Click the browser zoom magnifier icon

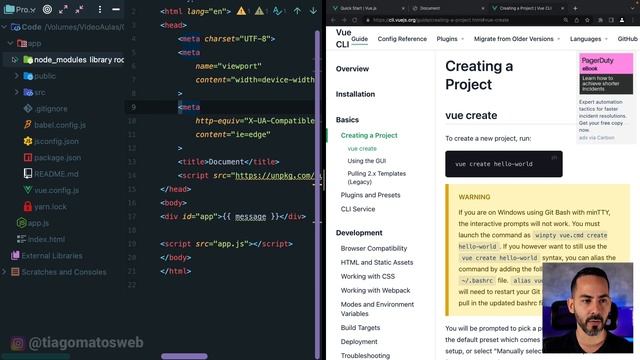point(566,20)
